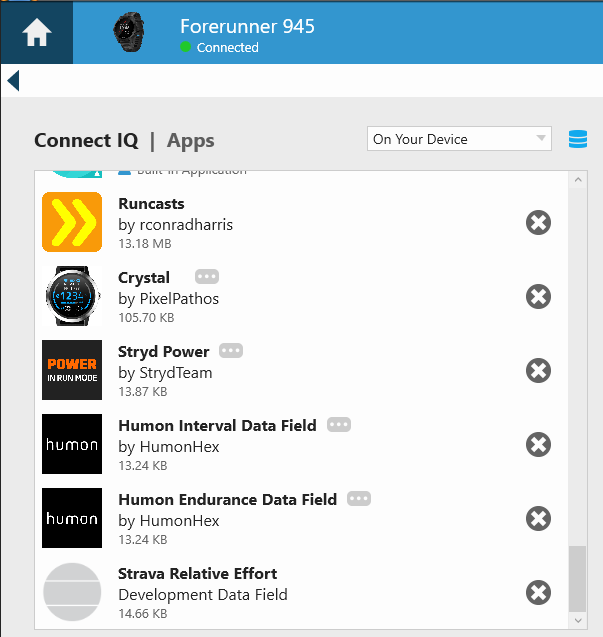Remove Strava Relative Effort data field
This screenshot has width=603, height=637.
(x=538, y=592)
